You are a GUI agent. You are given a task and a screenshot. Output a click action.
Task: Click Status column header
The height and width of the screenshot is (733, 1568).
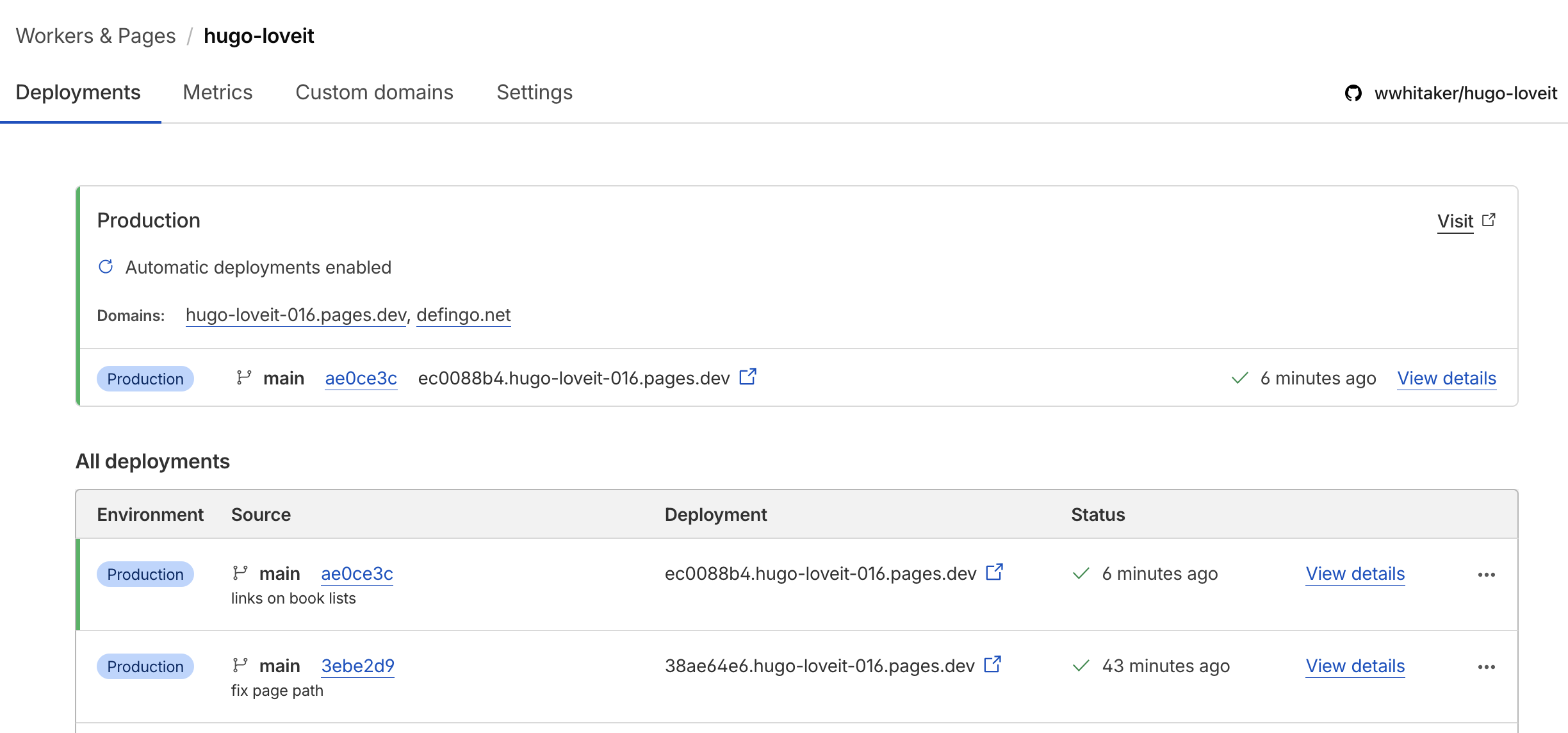click(x=1098, y=515)
